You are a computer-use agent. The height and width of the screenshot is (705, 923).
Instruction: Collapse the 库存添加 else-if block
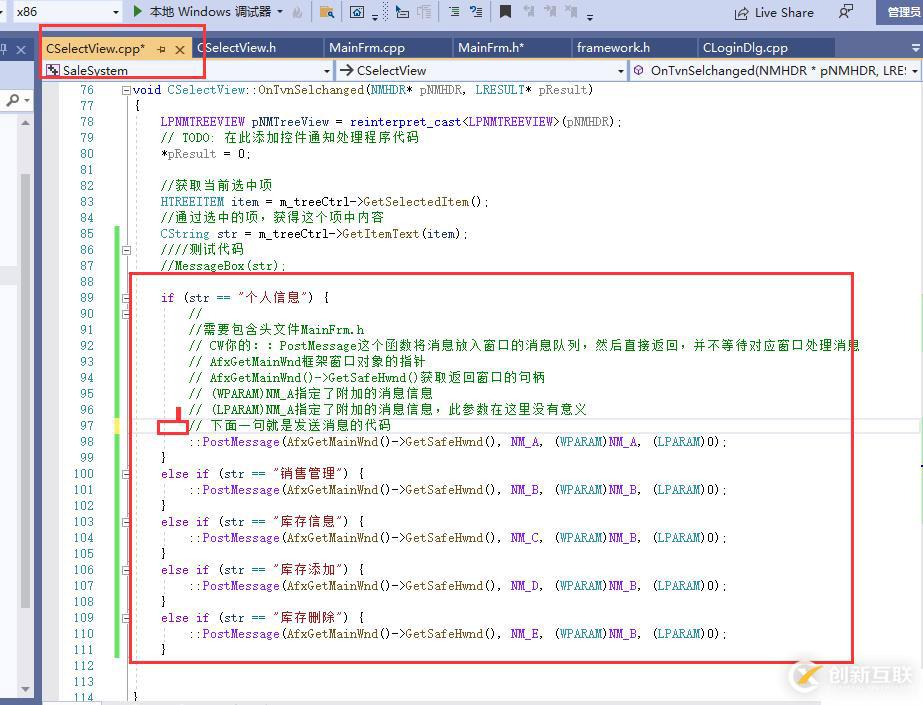tap(126, 570)
